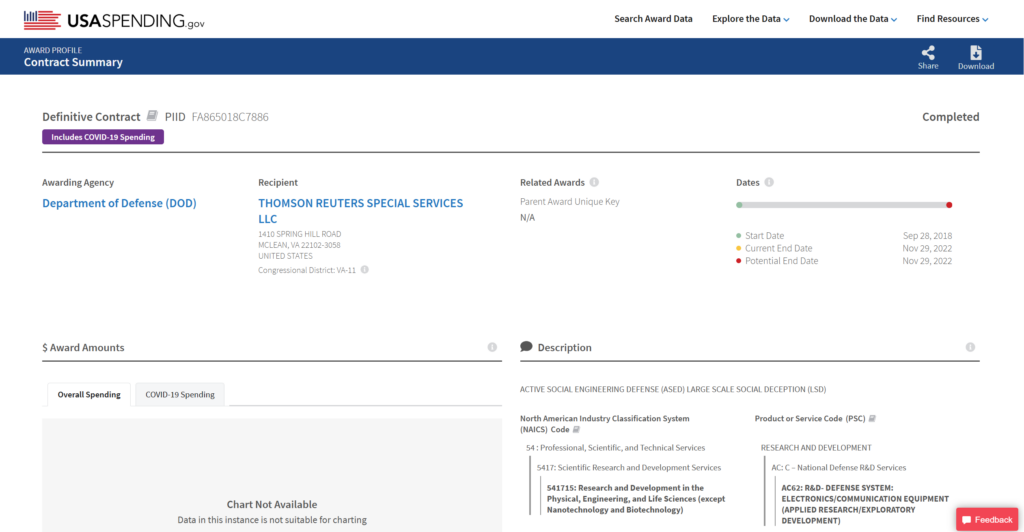
Task: Click the Share icon
Action: click(928, 54)
